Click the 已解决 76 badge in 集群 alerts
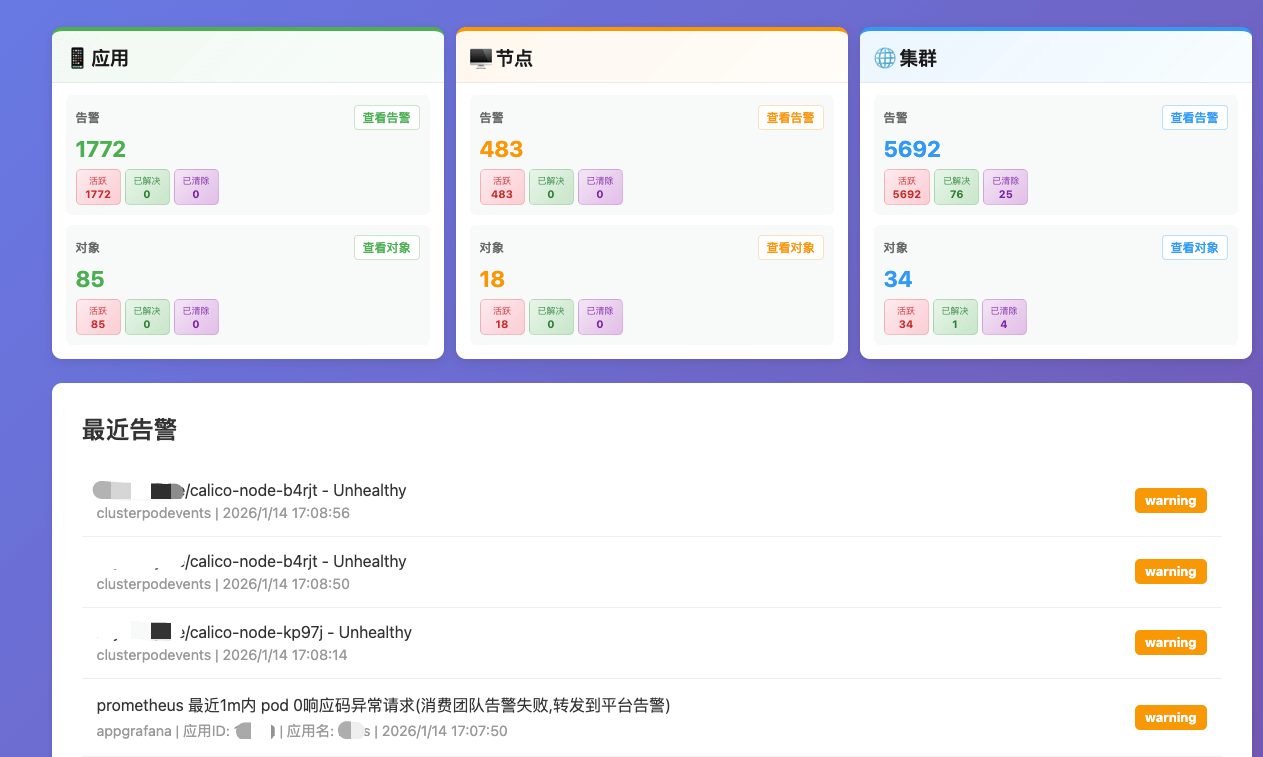 tap(956, 187)
